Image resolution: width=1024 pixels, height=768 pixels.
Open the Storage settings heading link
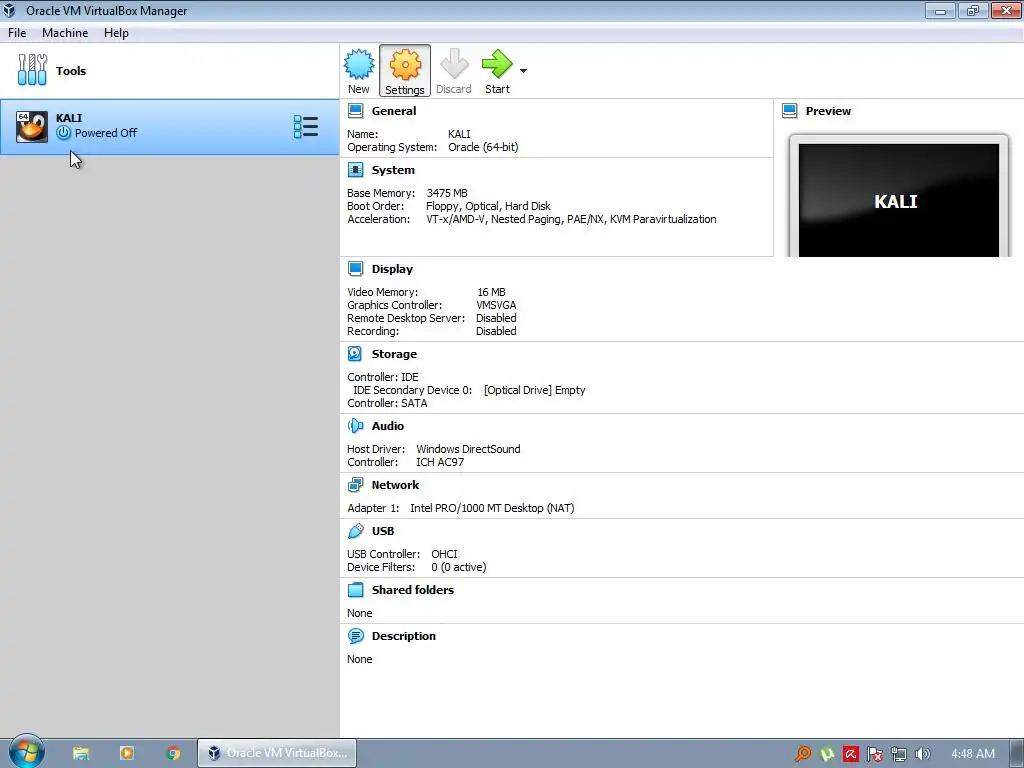point(394,354)
